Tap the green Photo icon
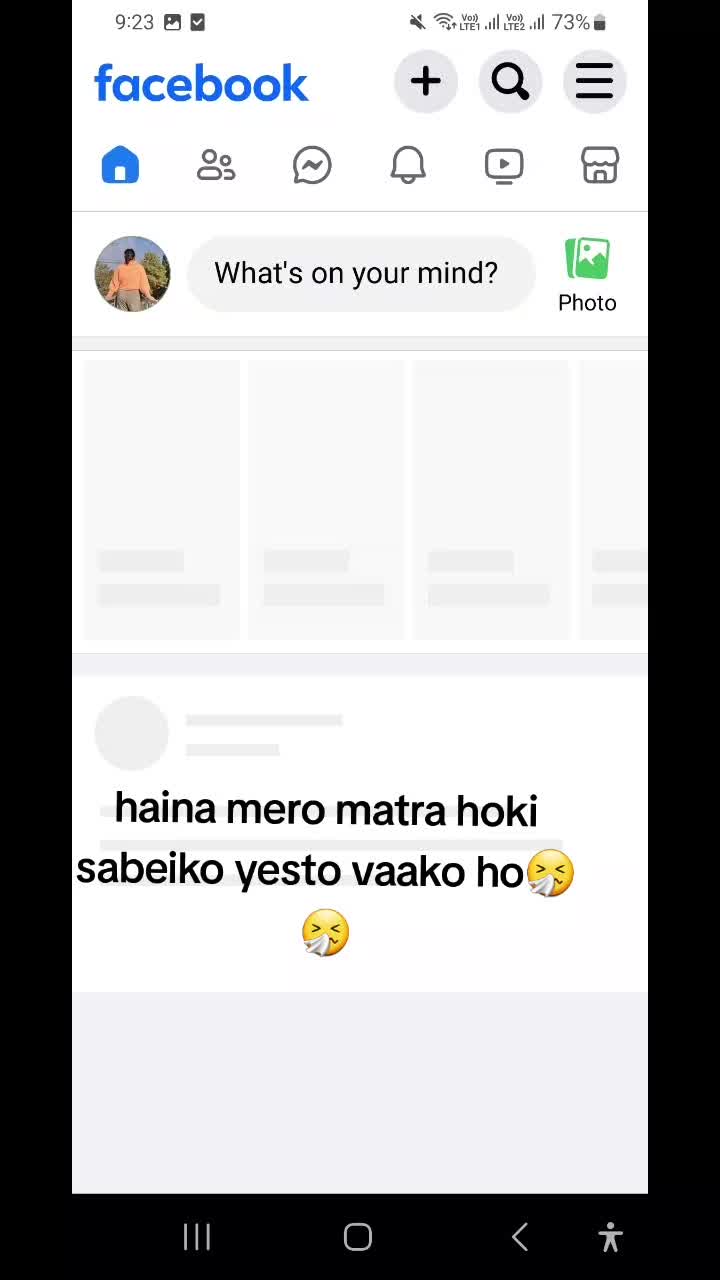Screen dimensions: 720x1280 (587, 259)
